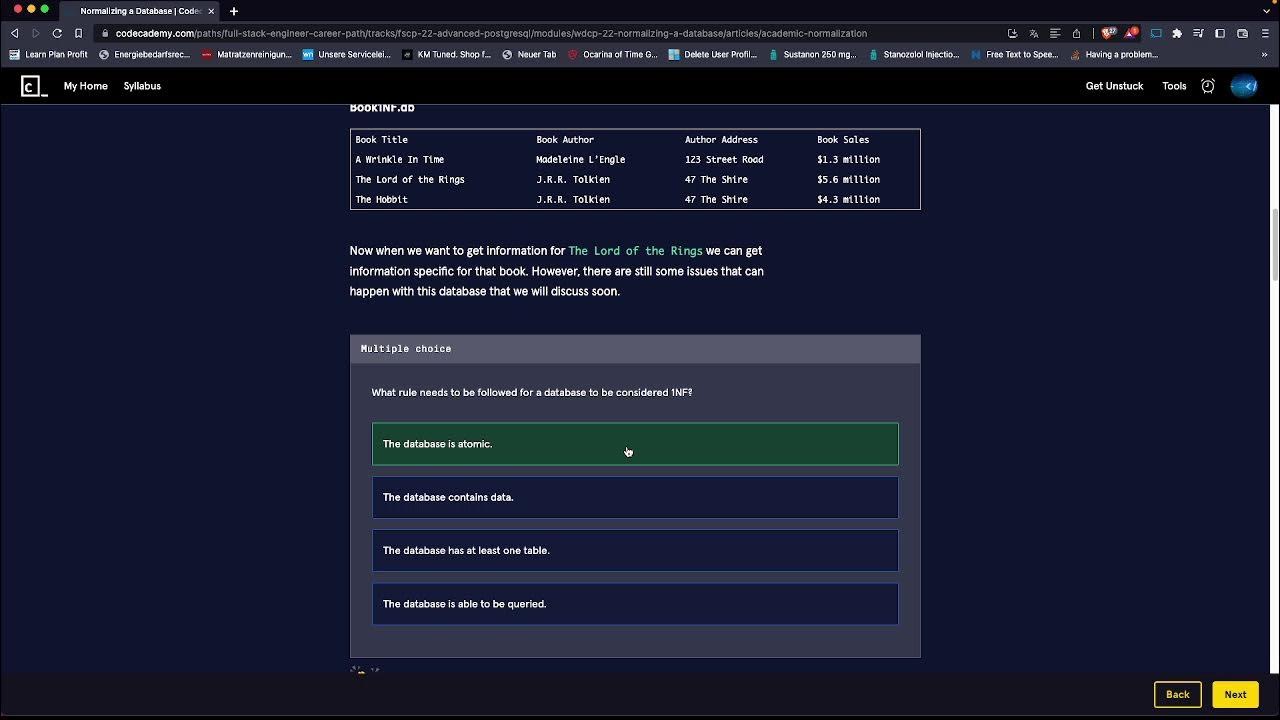Select the Normalizing a Database tab
The width and height of the screenshot is (1280, 720).
(x=140, y=11)
